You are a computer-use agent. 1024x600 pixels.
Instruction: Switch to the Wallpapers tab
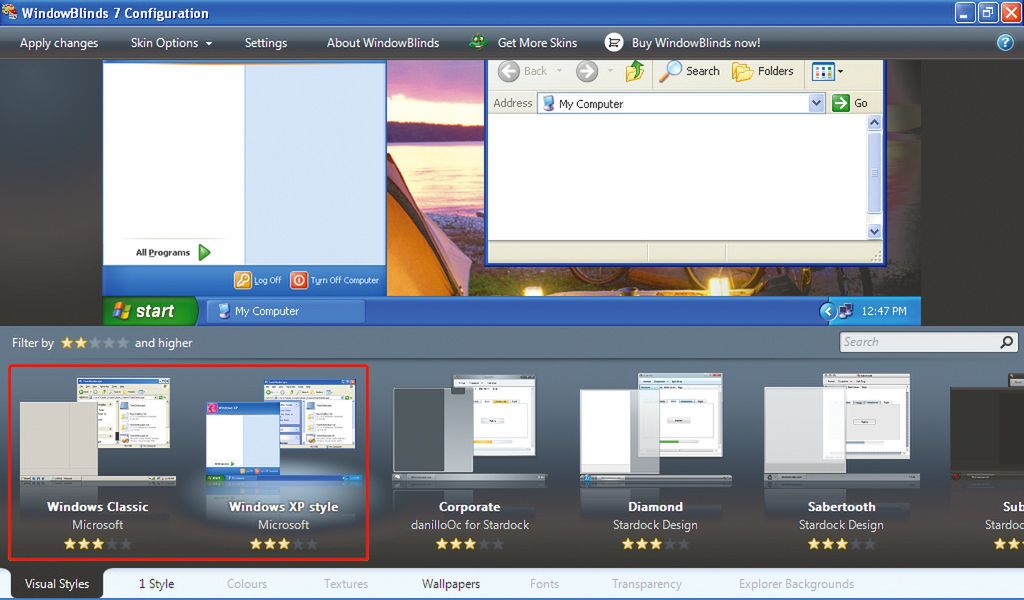pos(451,584)
